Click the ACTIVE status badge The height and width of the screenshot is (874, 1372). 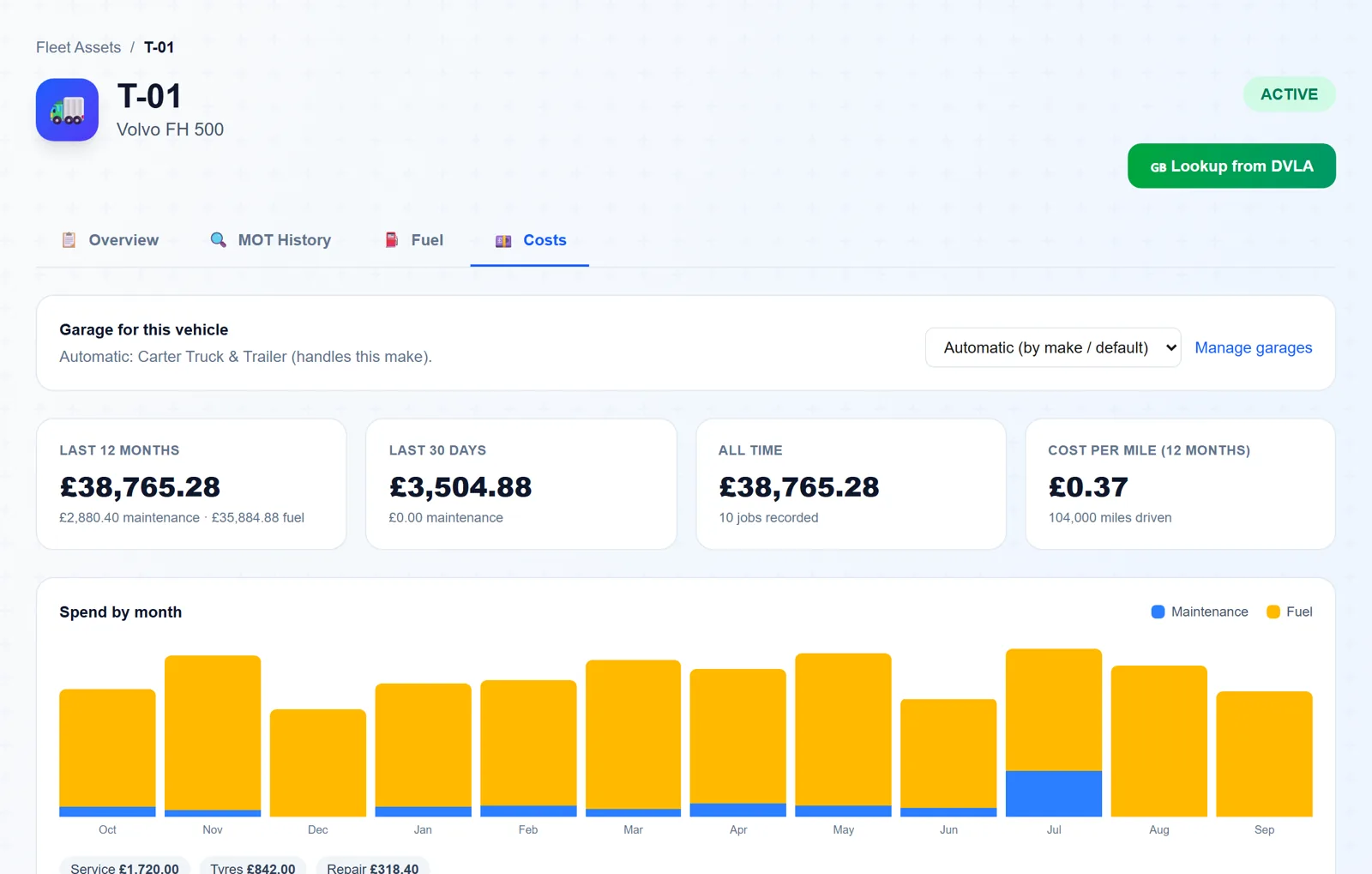coord(1289,94)
